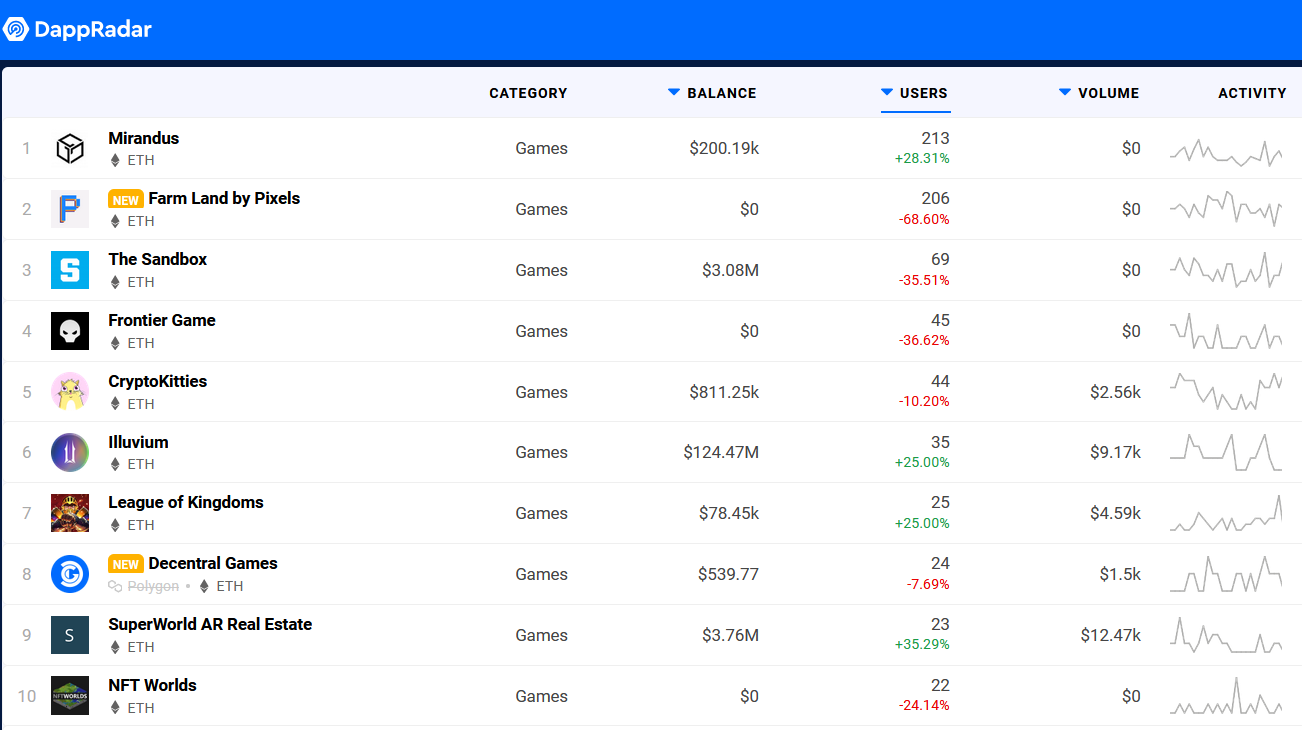The width and height of the screenshot is (1302, 730).
Task: Click the Activity column header
Action: pyautogui.click(x=1252, y=93)
